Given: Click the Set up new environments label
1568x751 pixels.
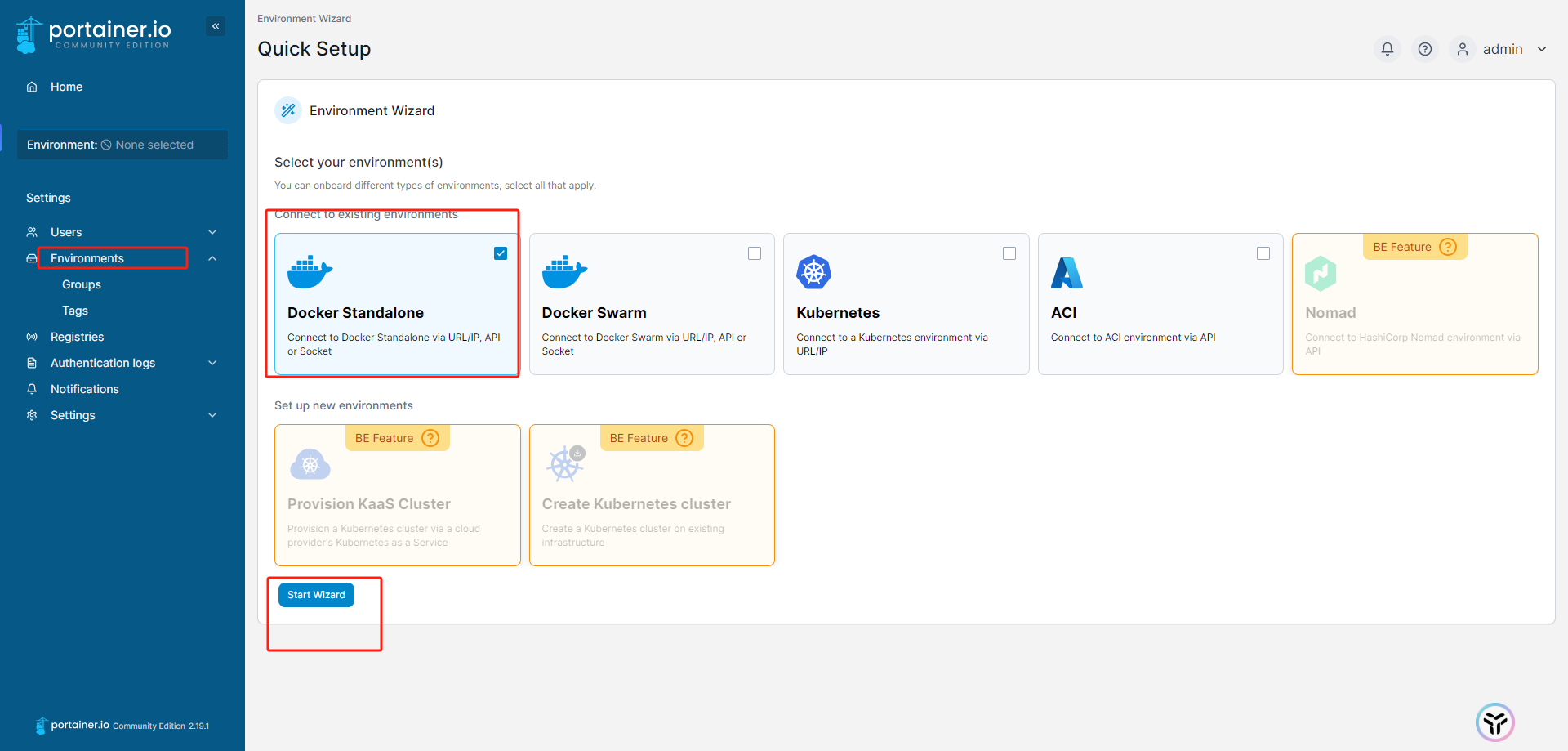Looking at the screenshot, I should click(x=344, y=405).
